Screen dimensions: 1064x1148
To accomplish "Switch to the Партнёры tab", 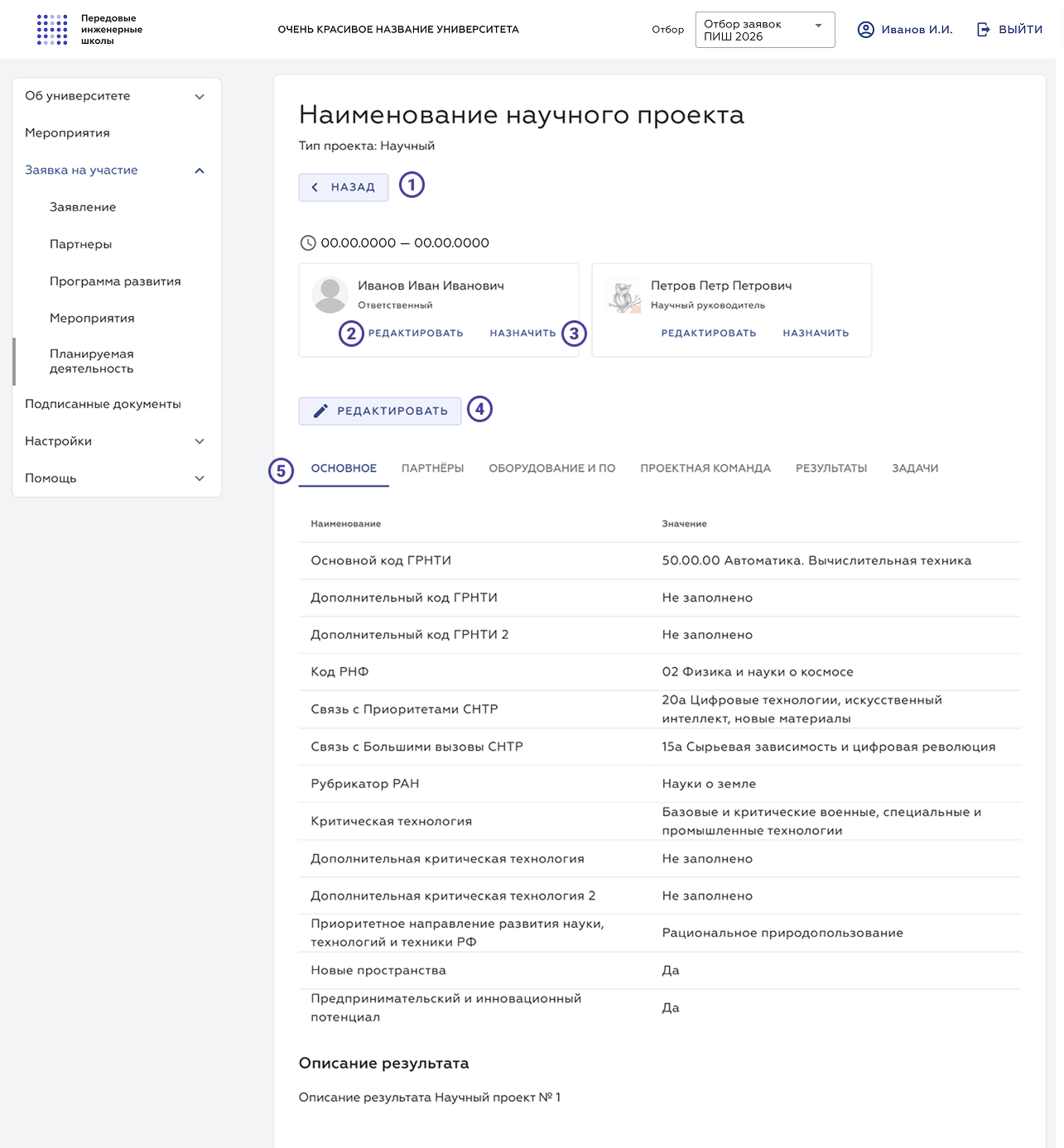I will (x=433, y=468).
